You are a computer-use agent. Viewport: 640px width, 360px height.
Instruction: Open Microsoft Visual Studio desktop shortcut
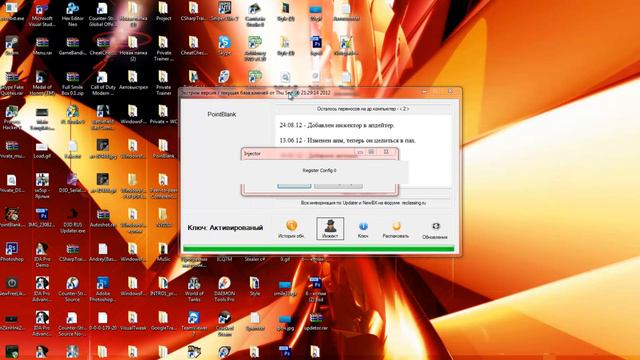(x=42, y=15)
